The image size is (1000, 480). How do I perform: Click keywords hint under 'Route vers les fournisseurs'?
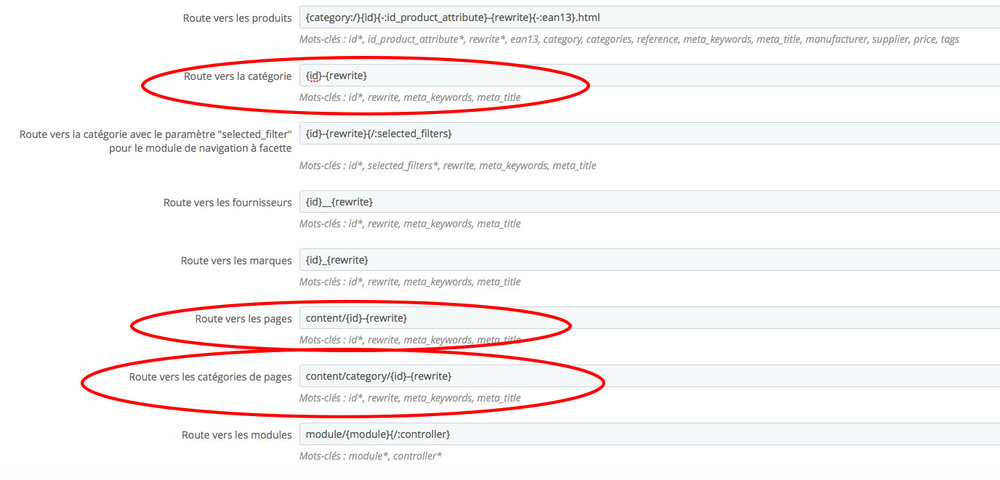tap(410, 224)
